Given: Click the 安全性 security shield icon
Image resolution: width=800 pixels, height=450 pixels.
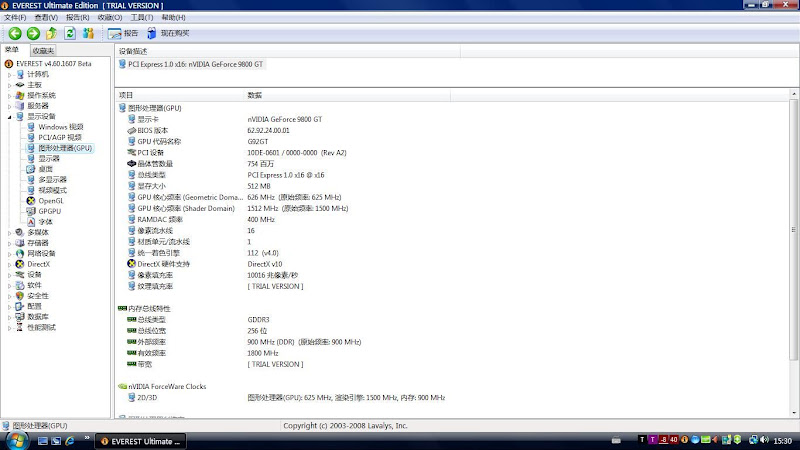Looking at the screenshot, I should [19, 296].
